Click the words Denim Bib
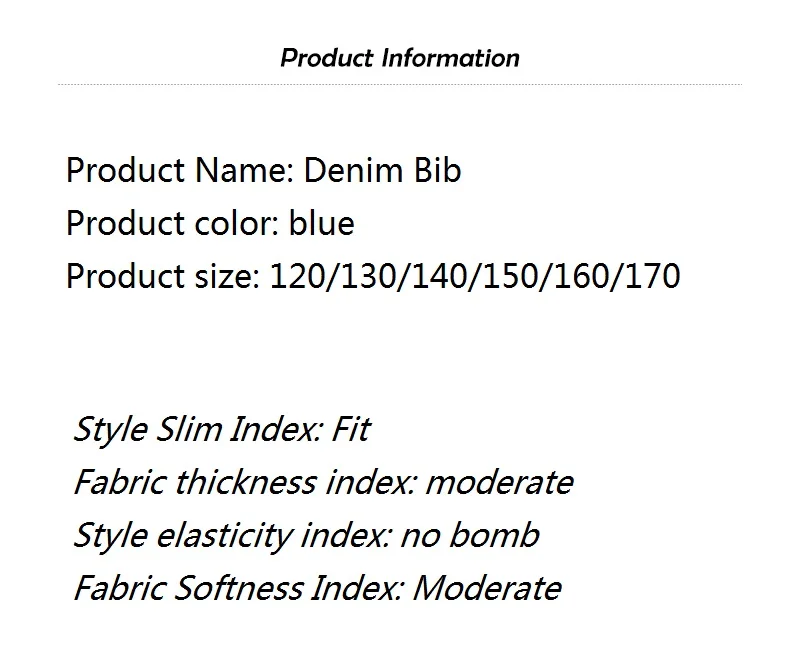 pyautogui.click(x=383, y=170)
